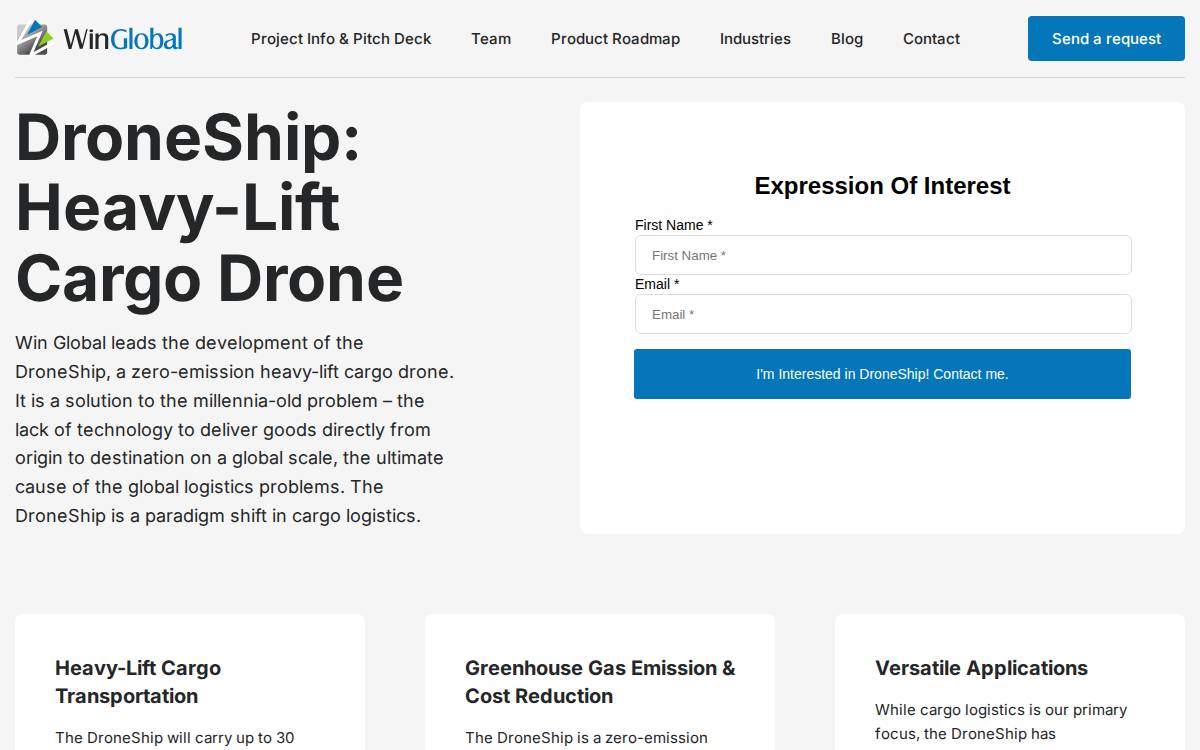Submit I'm Interested in DroneShip button
This screenshot has height=750, width=1200.
[882, 374]
